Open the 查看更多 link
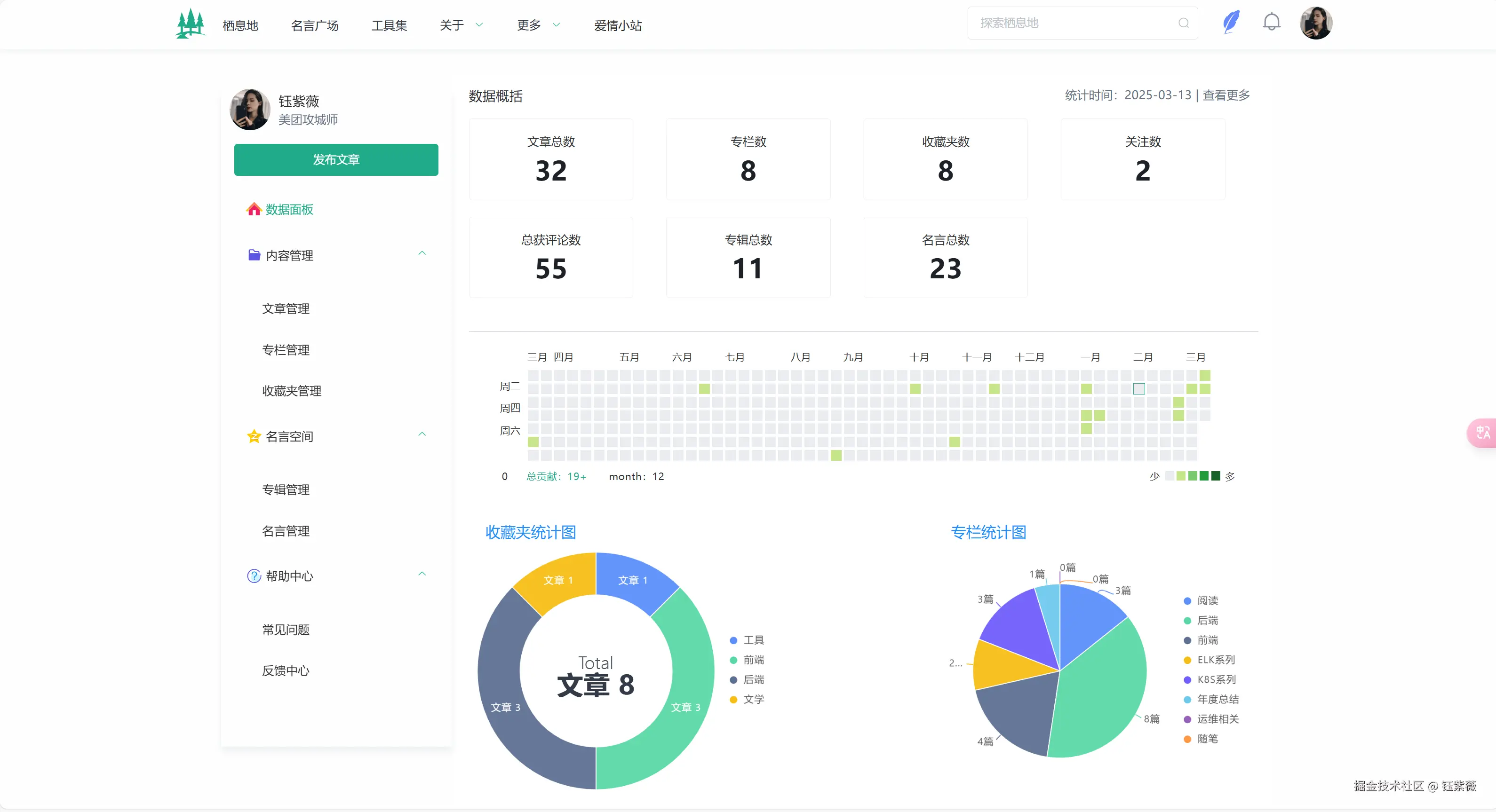Image resolution: width=1496 pixels, height=812 pixels. tap(1225, 95)
